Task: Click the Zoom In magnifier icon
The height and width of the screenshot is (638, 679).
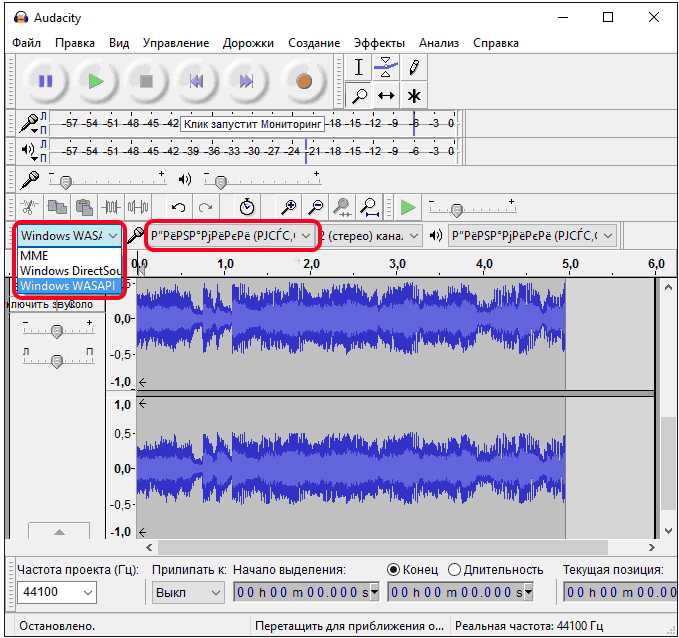Action: pos(288,207)
